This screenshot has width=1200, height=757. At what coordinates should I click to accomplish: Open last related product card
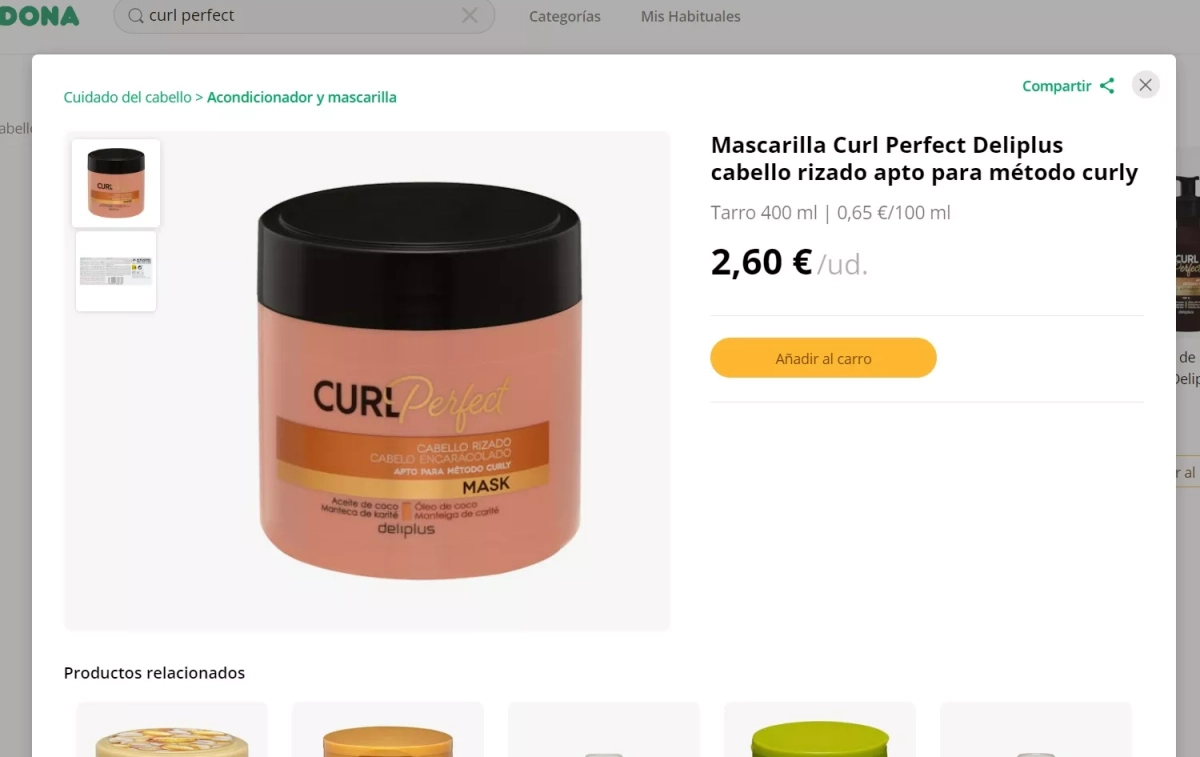coord(1036,730)
